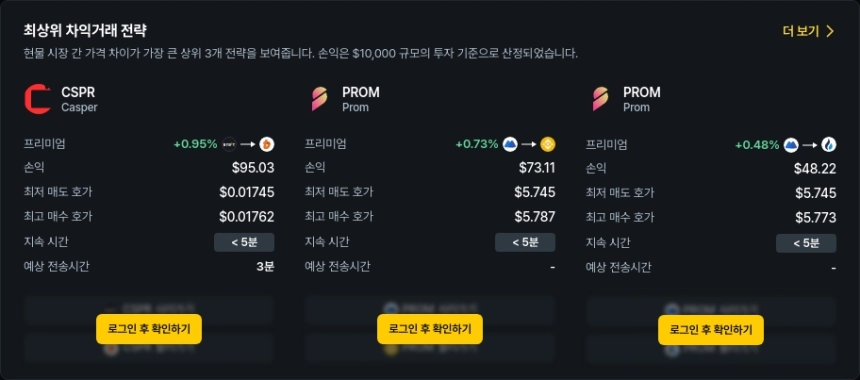Click the PROM logo in the +0.48% card
The image size is (860, 380).
coord(600,99)
